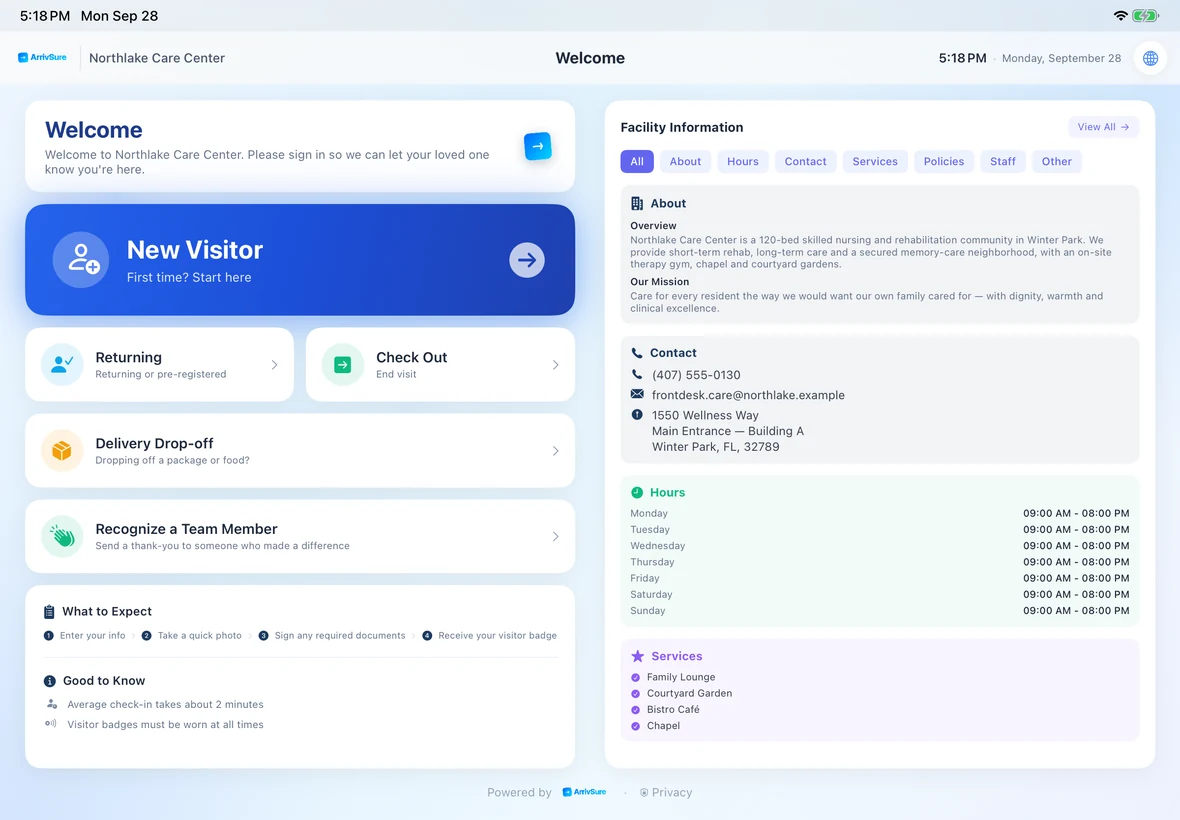Viewport: 1180px width, 820px height.
Task: Tap the orange Delivery Drop-off box icon
Action: coord(62,451)
